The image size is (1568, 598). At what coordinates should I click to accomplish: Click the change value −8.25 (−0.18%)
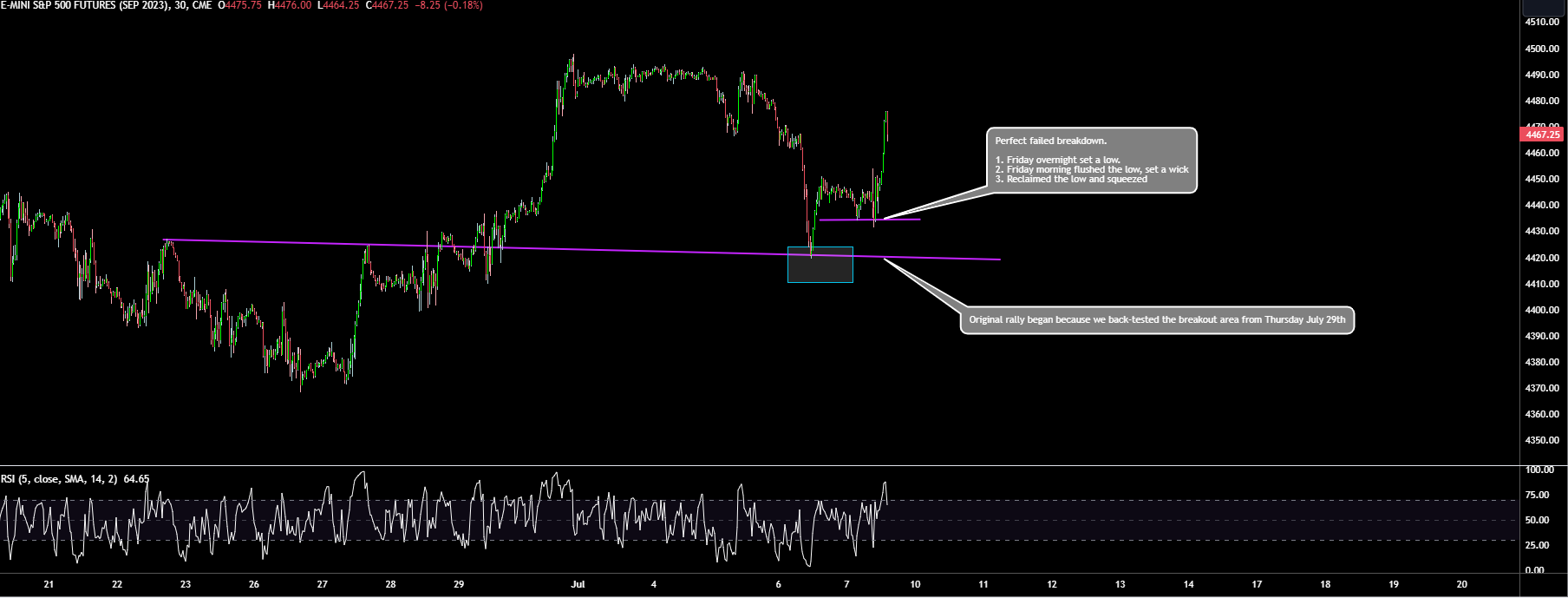tap(448, 5)
